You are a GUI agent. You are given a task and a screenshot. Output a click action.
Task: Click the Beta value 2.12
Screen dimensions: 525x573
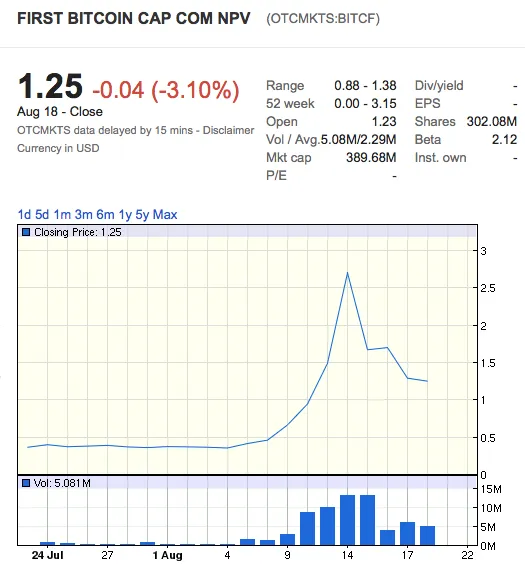(x=505, y=140)
